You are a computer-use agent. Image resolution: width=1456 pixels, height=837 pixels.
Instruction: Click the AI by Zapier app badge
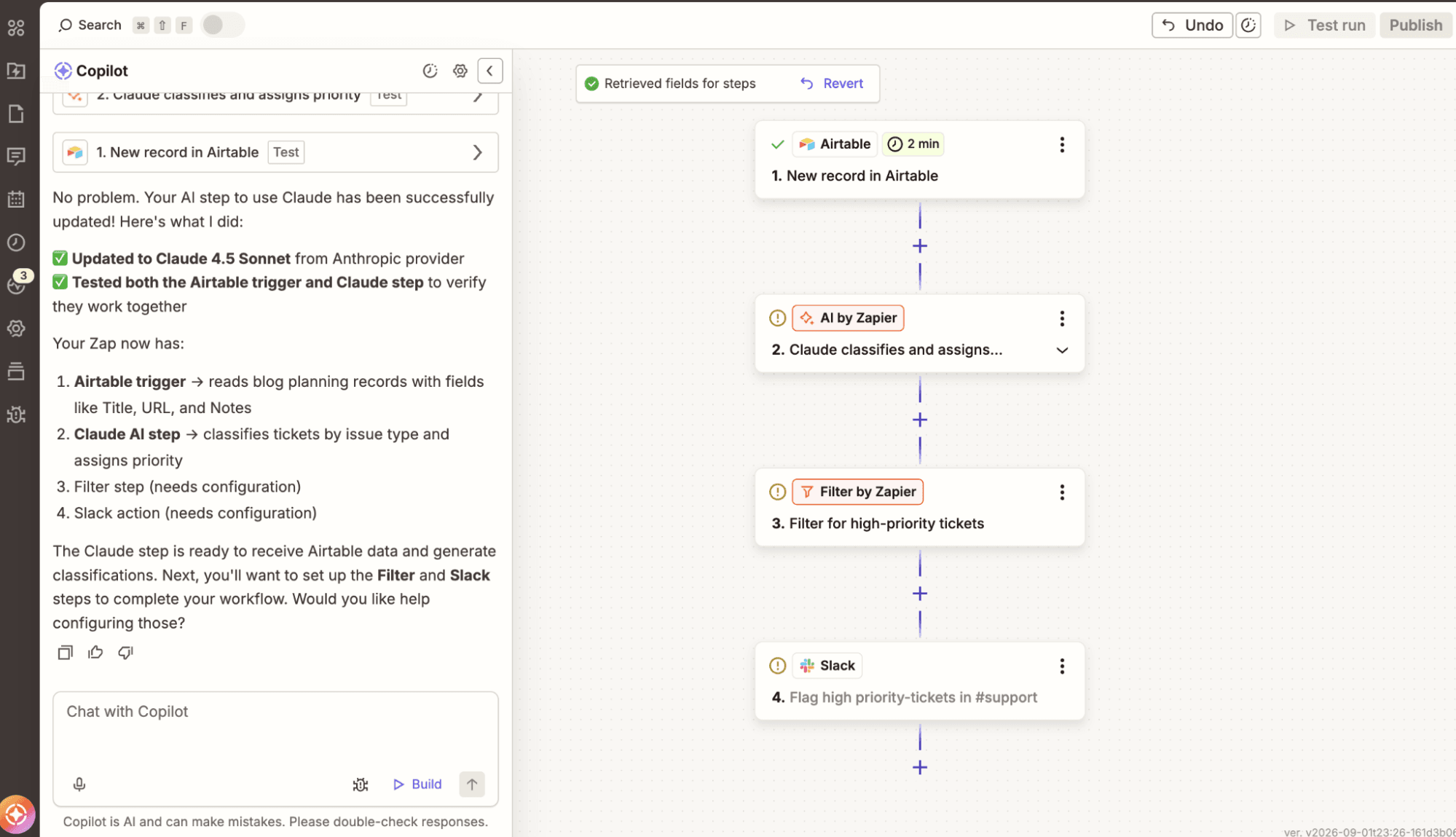pos(848,318)
